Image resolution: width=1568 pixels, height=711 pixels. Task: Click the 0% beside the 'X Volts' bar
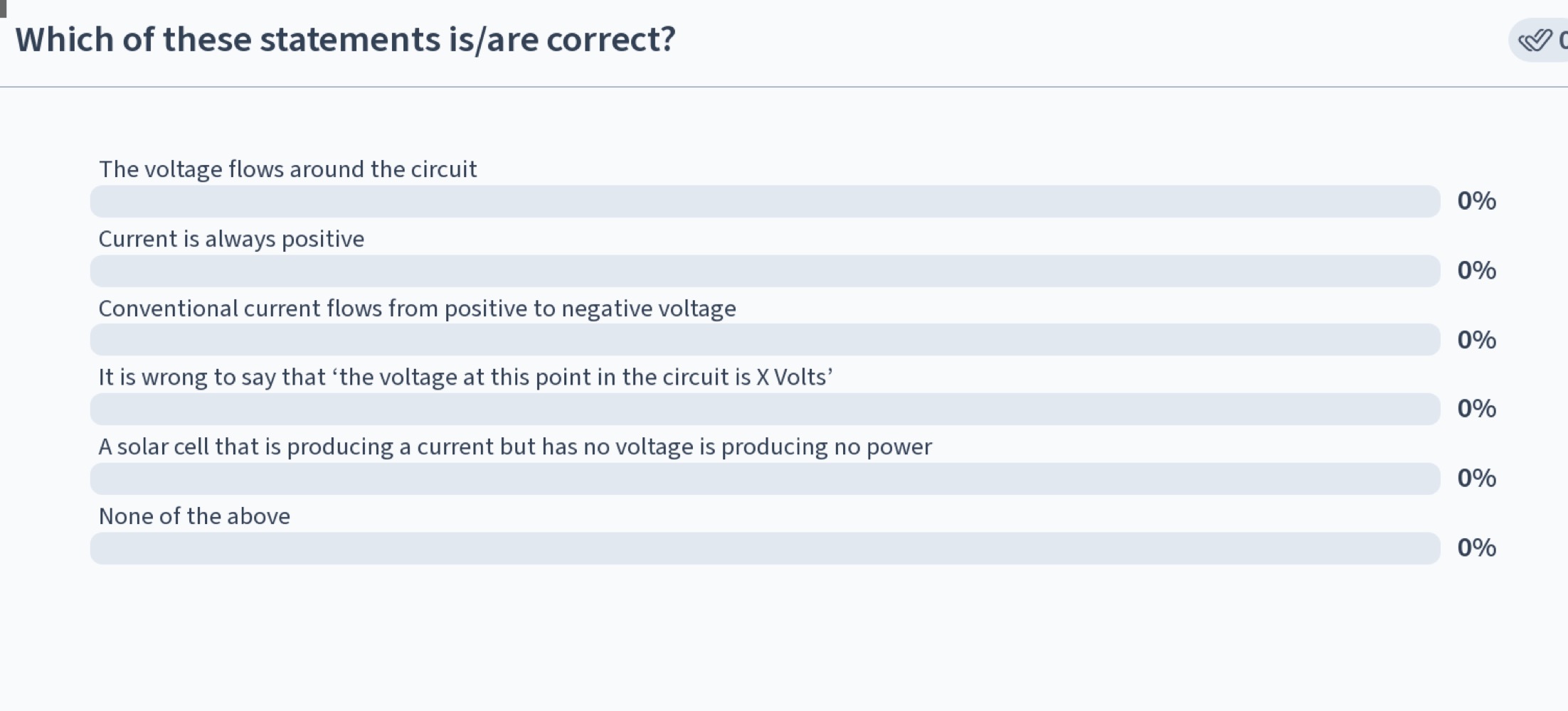point(1476,409)
